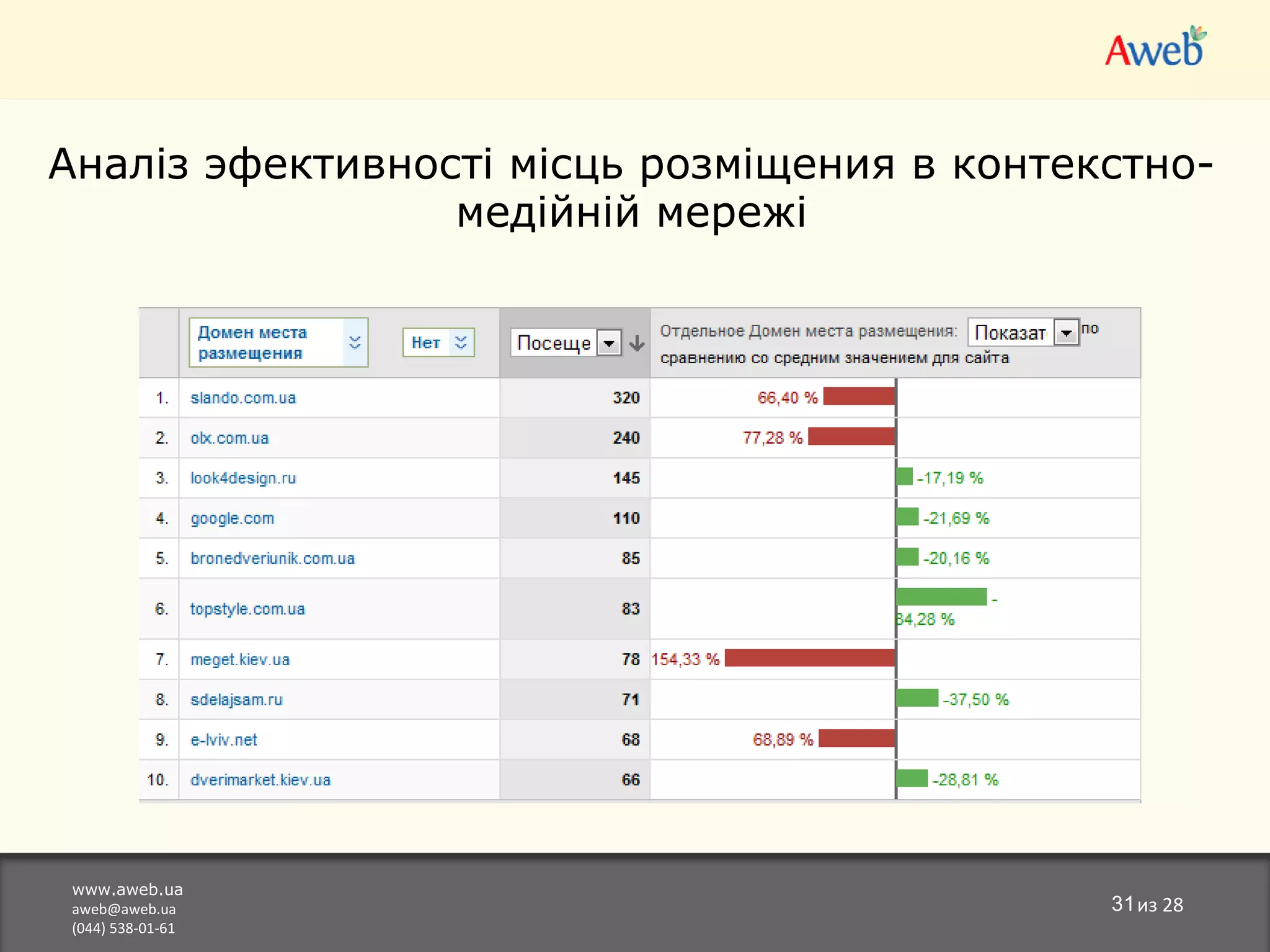Screen dimensions: 1270x952
Task: Open the meget.kiev.ua link
Action: [x=240, y=659]
